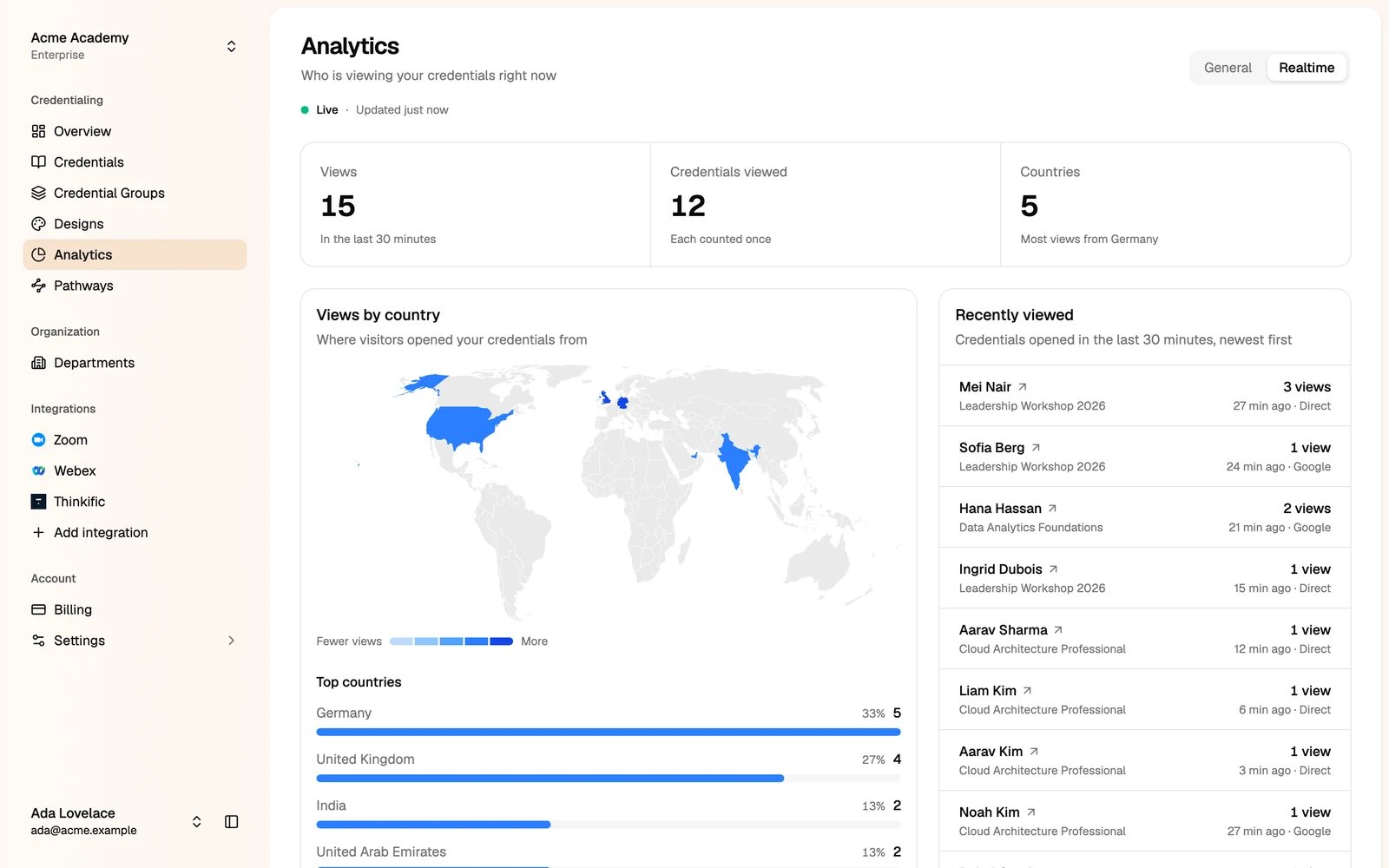The width and height of the screenshot is (1389, 868).
Task: Click the Germany views progress bar
Action: (x=609, y=732)
